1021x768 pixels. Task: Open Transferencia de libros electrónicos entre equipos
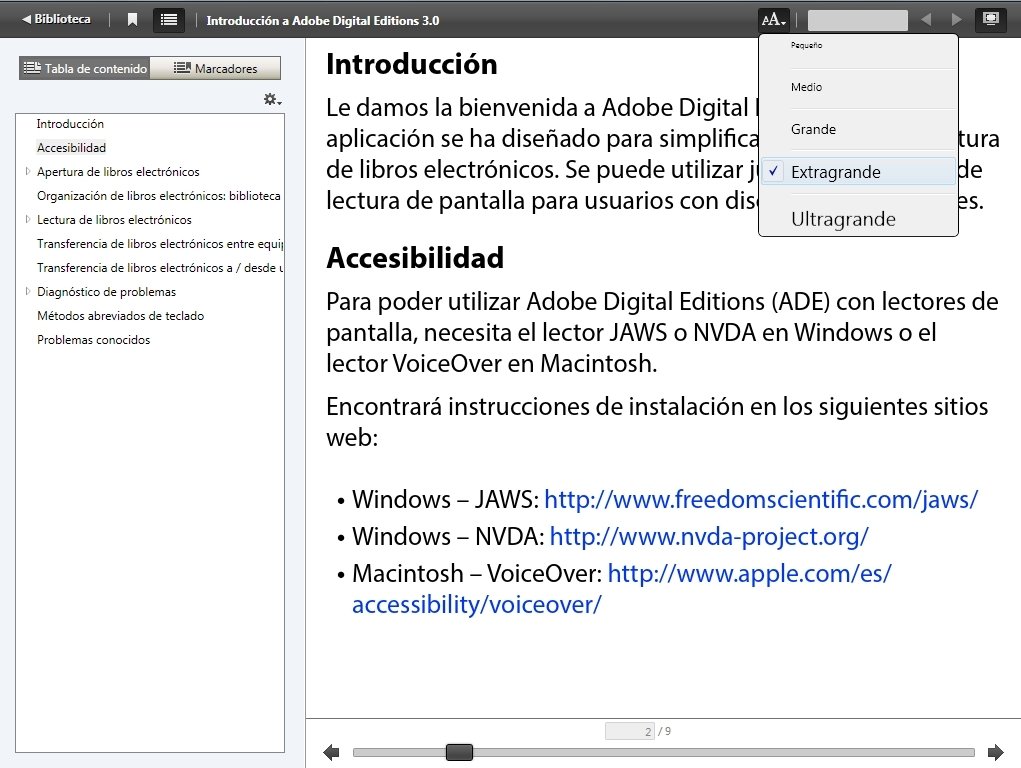click(160, 244)
